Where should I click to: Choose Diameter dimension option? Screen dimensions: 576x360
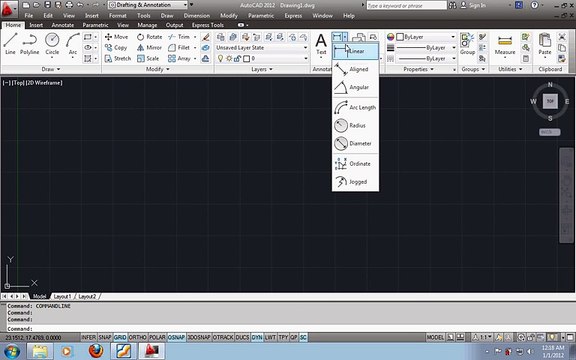coord(355,143)
